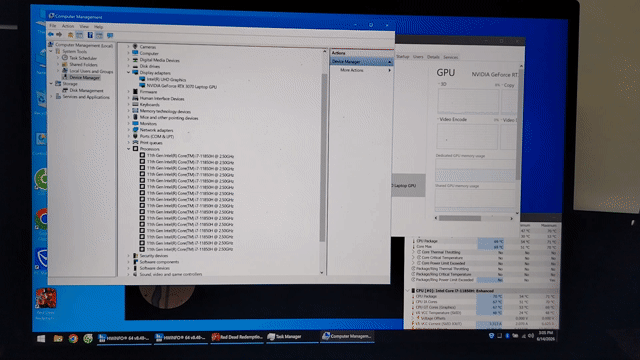Open File Explorer from the taskbar
Screen dimensions: 640x360
point(58,338)
